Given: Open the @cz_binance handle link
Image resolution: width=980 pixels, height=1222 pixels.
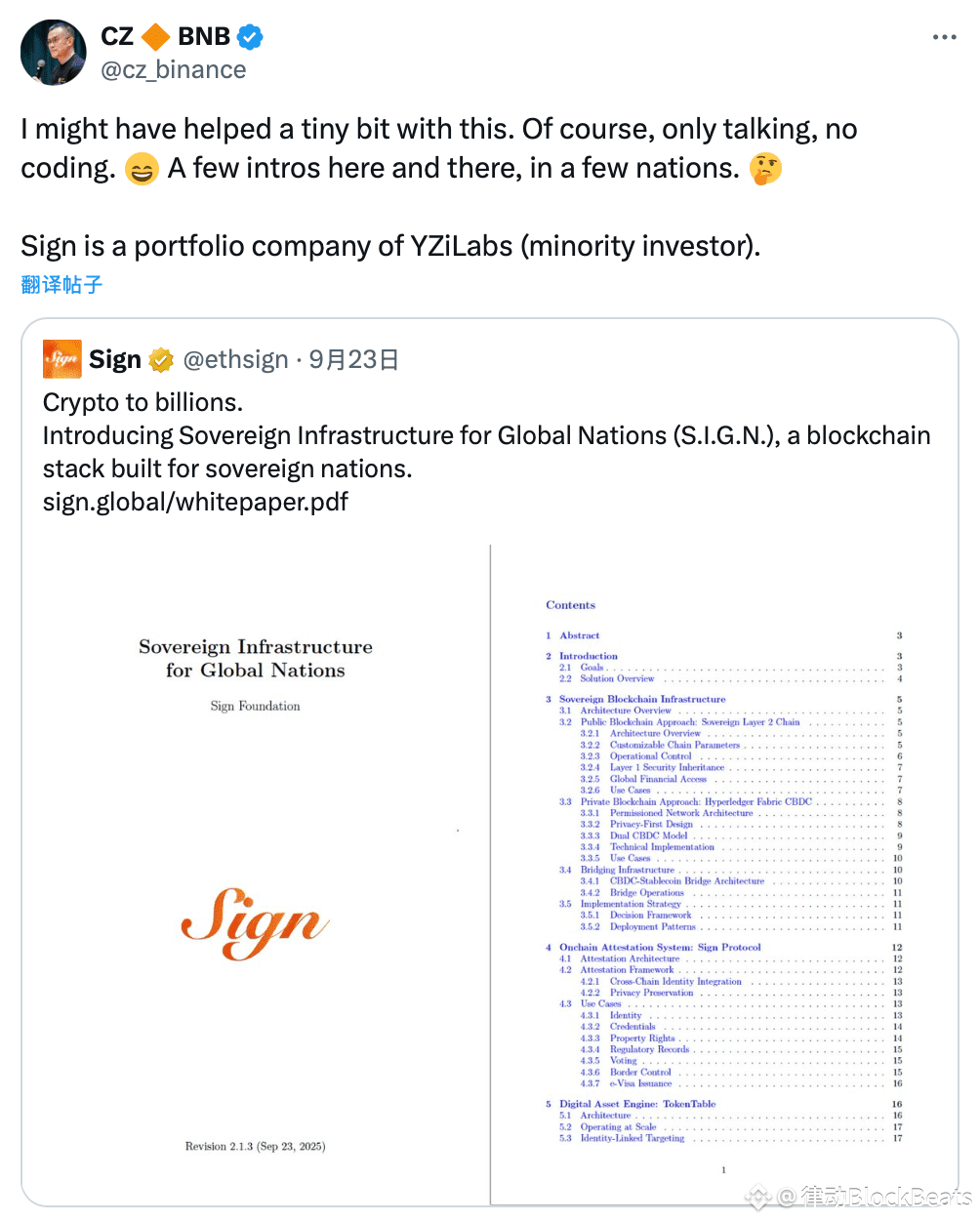Looking at the screenshot, I should pyautogui.click(x=174, y=70).
